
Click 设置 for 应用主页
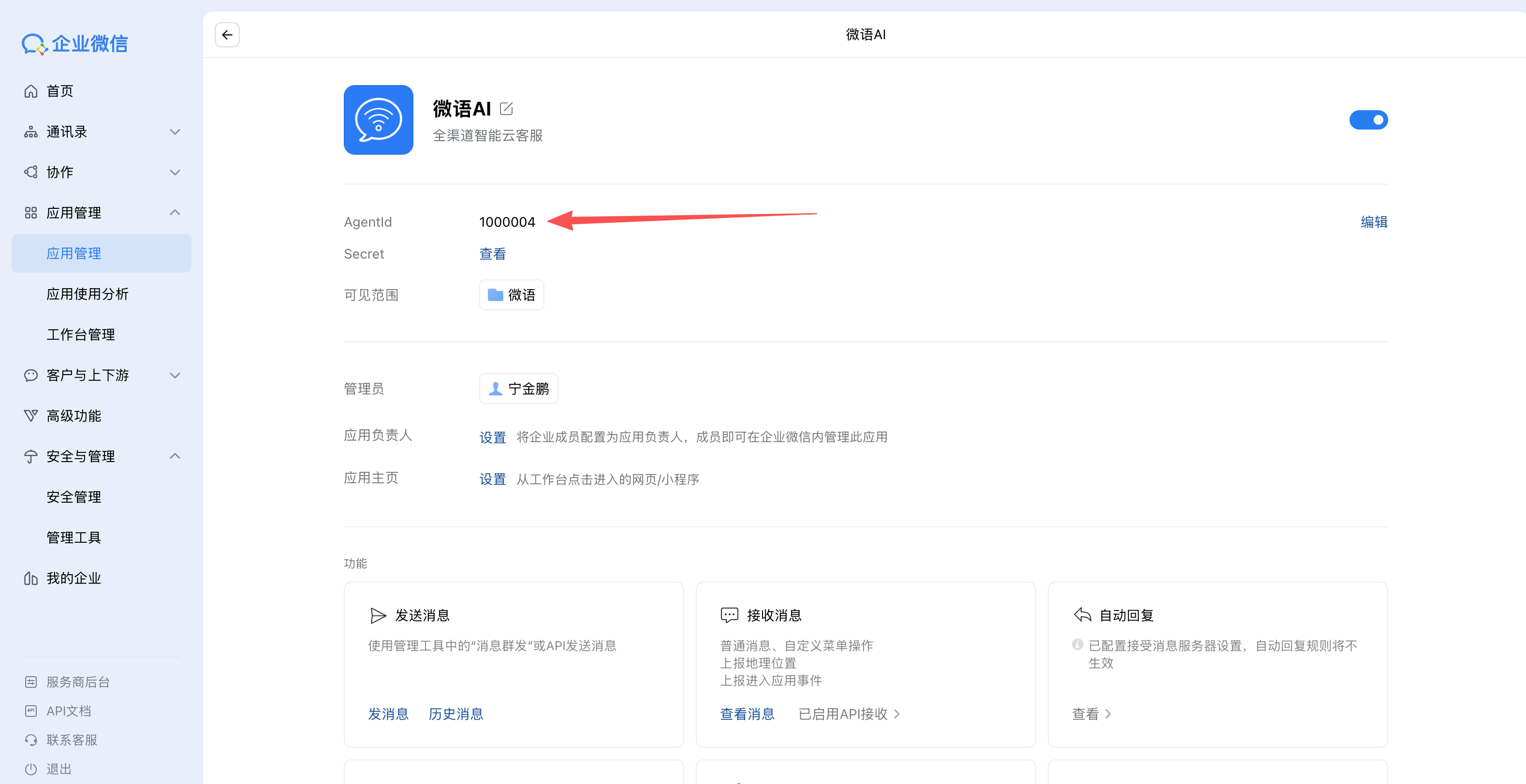click(x=492, y=479)
